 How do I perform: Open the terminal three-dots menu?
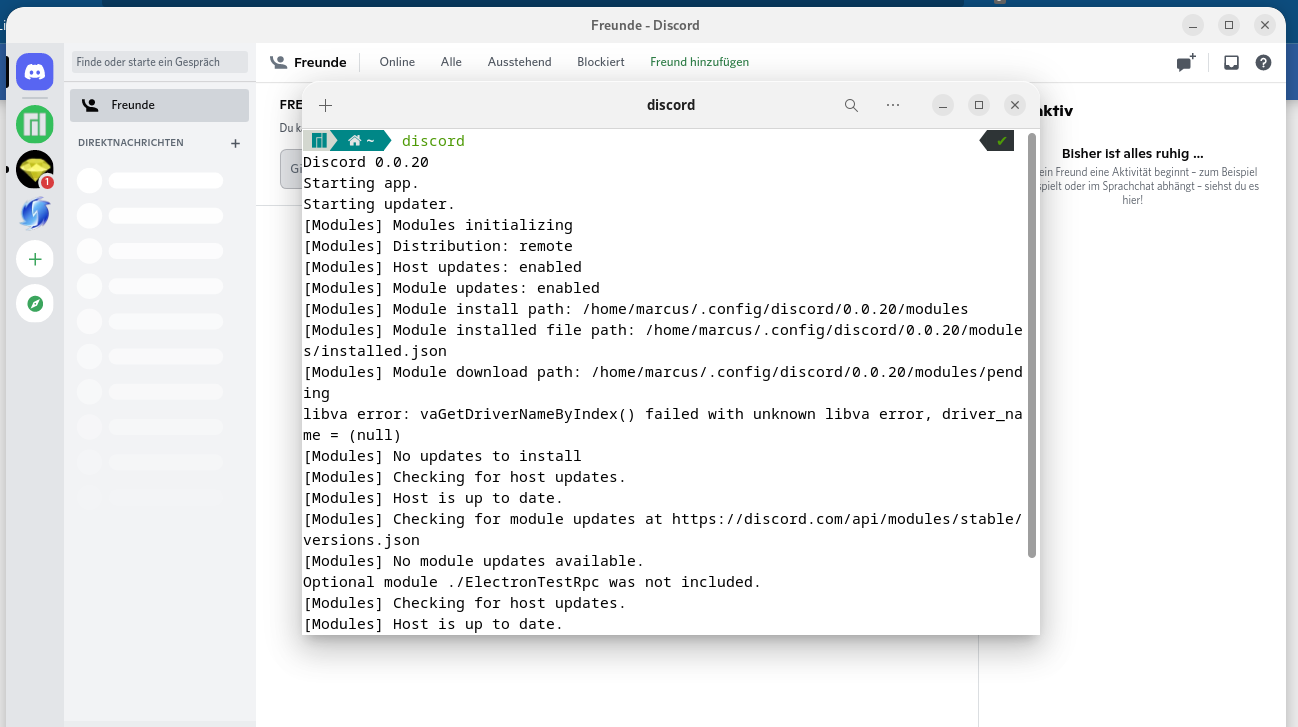click(893, 105)
